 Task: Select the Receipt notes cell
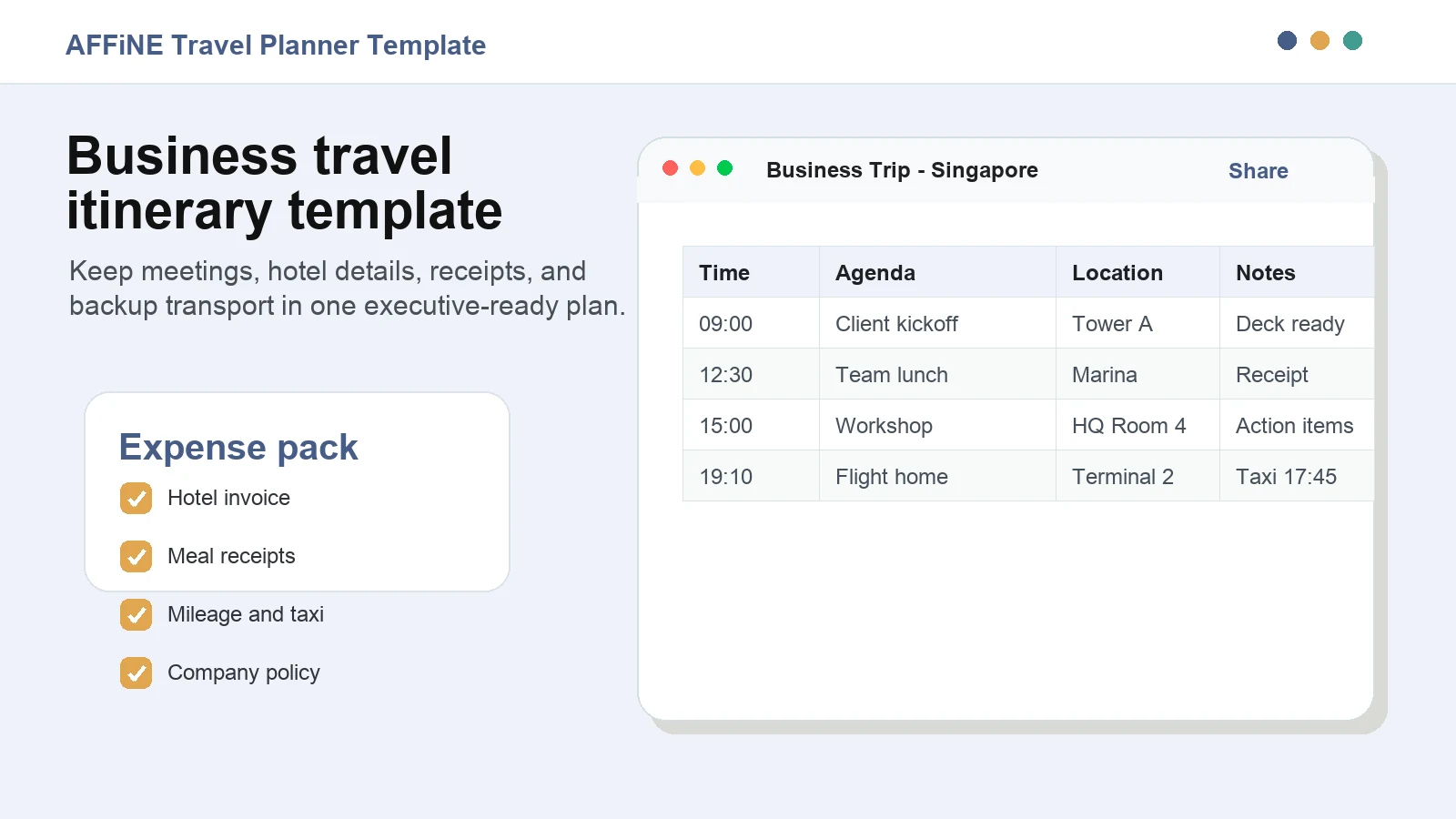click(1297, 374)
